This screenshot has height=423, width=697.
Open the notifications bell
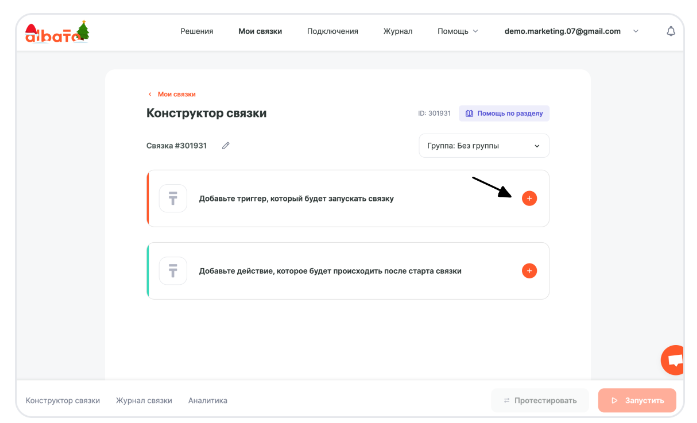click(671, 31)
